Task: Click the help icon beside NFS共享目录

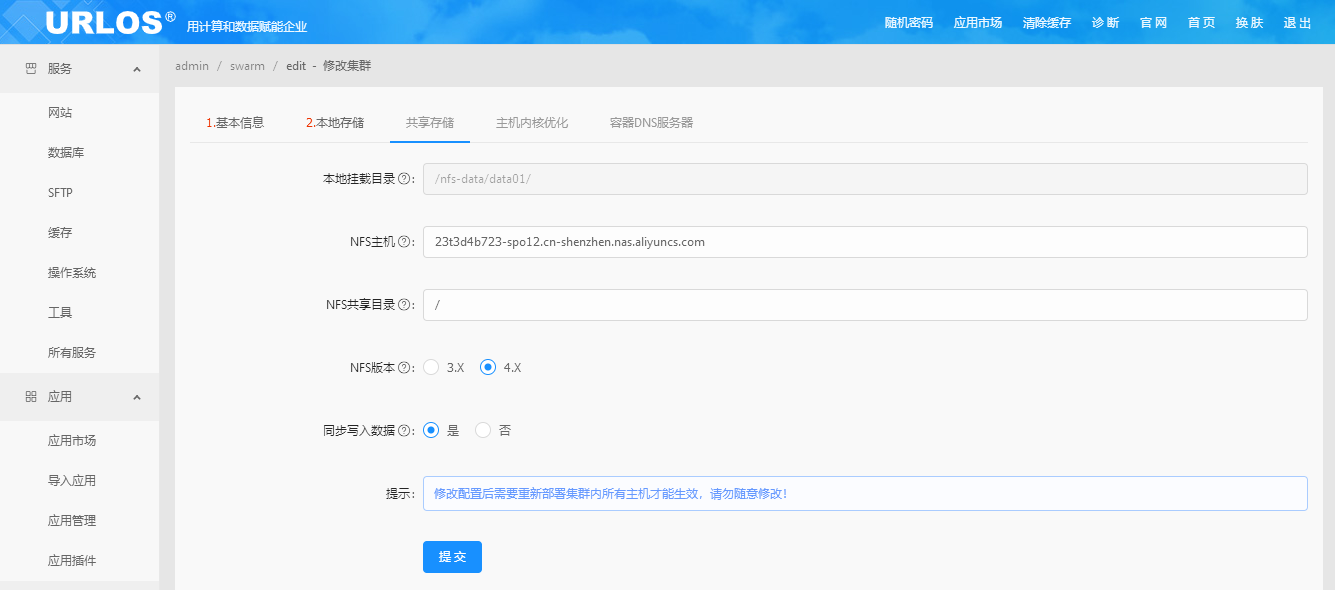Action: tap(405, 305)
